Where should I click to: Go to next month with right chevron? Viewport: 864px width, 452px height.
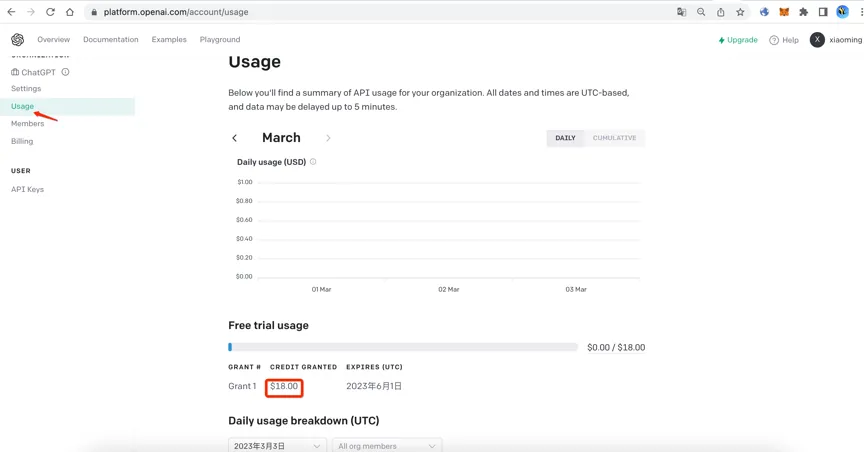click(x=328, y=138)
